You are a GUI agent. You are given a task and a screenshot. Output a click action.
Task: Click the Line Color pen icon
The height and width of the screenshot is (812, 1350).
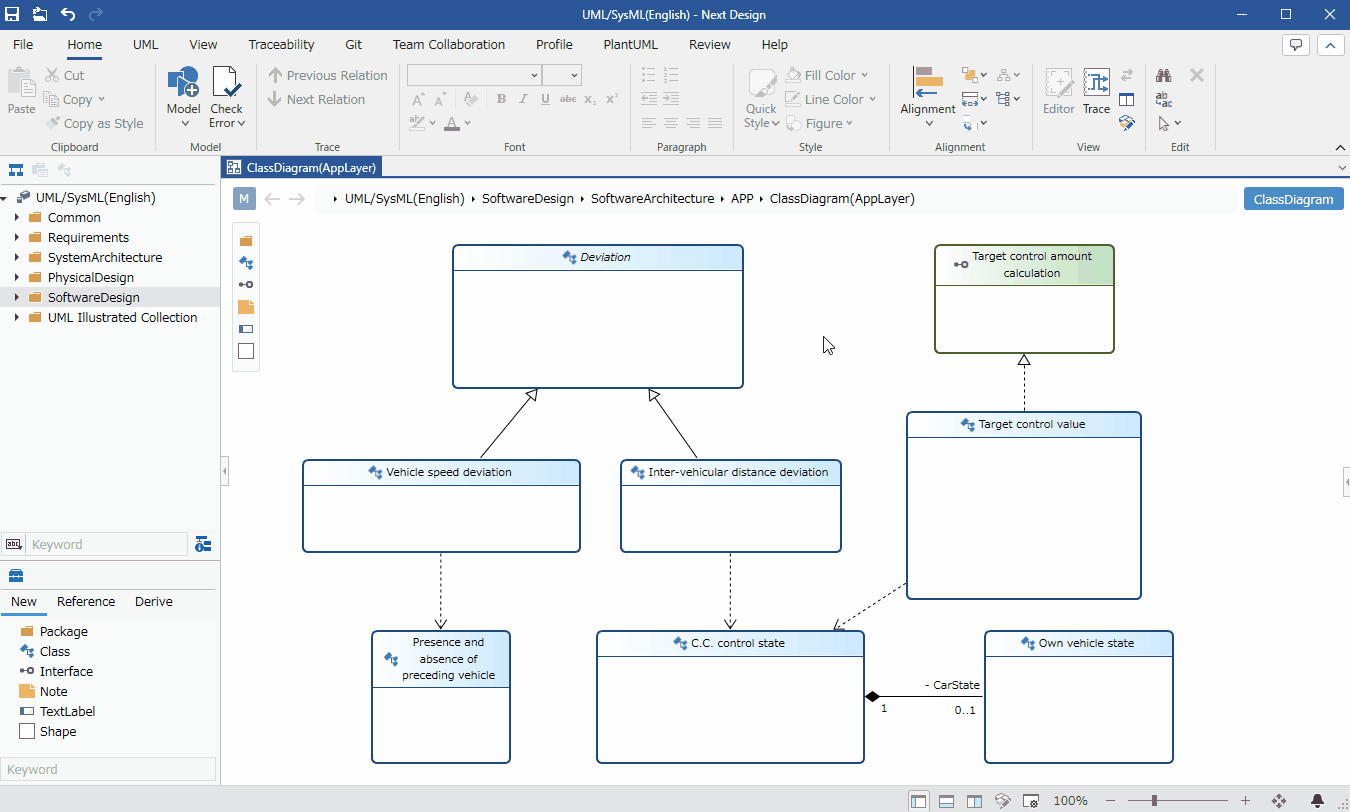coord(793,99)
